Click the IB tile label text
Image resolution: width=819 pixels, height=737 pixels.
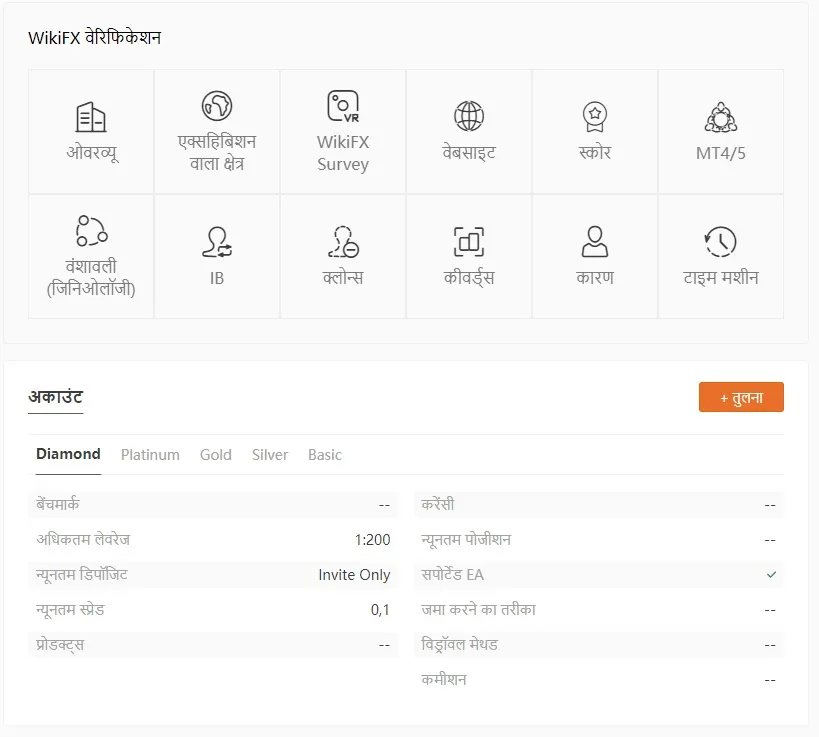pyautogui.click(x=217, y=278)
